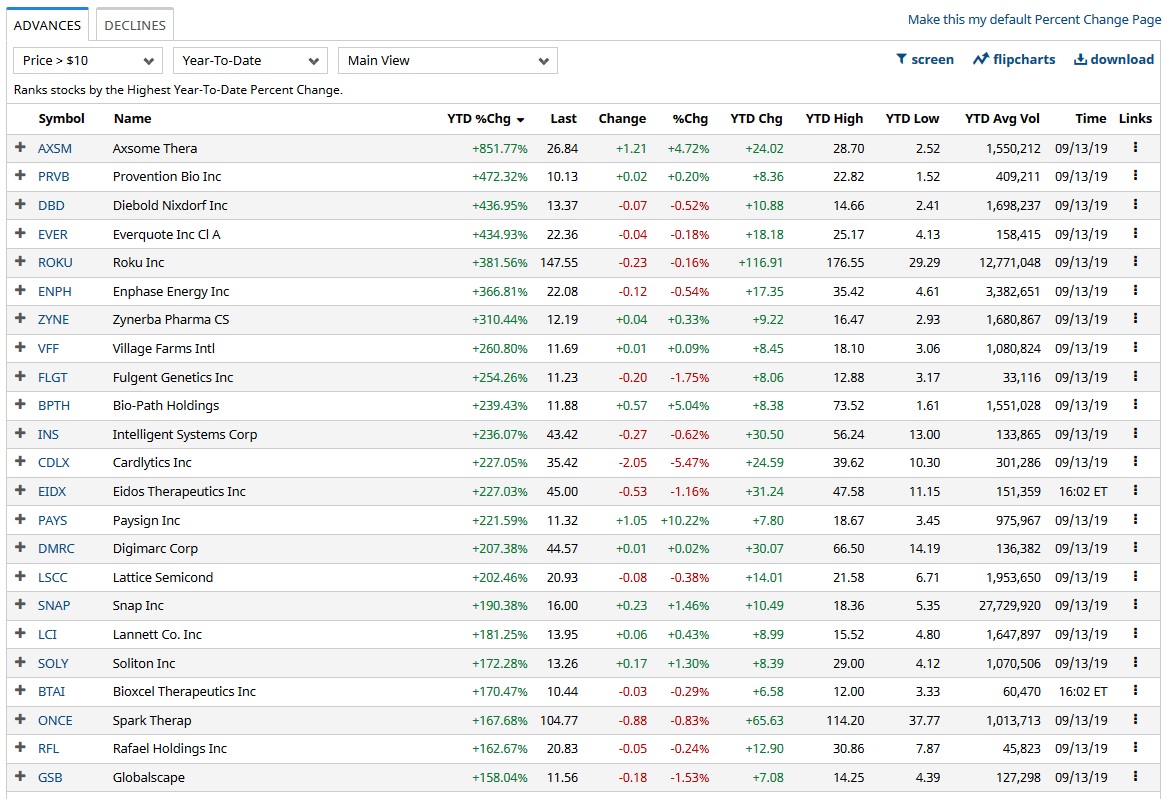Sort by the YTD High column header
The image size is (1166, 799).
[x=834, y=118]
